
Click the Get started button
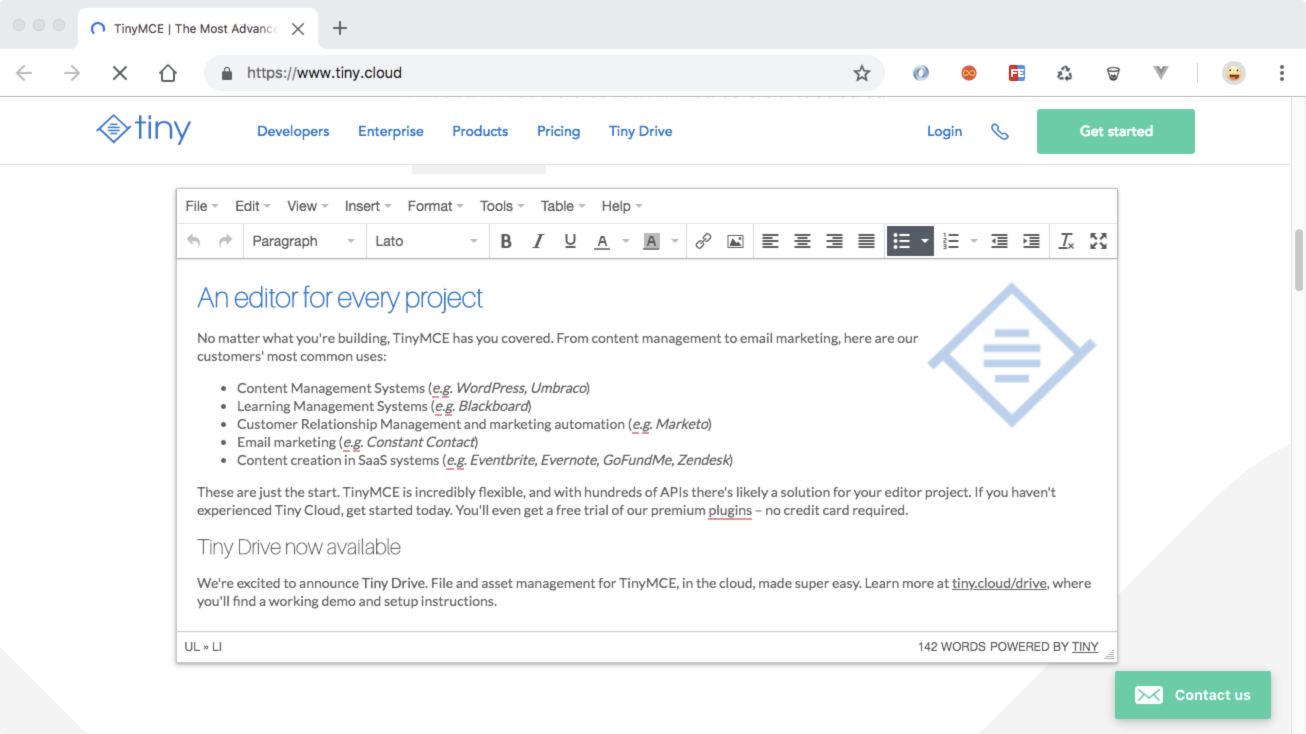coord(1115,131)
